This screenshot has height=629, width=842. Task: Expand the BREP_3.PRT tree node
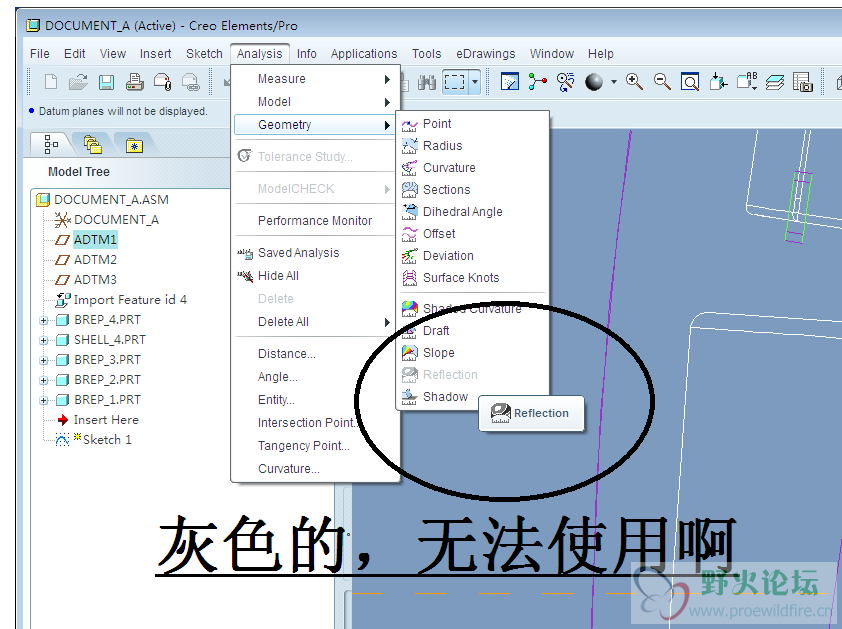click(44, 360)
